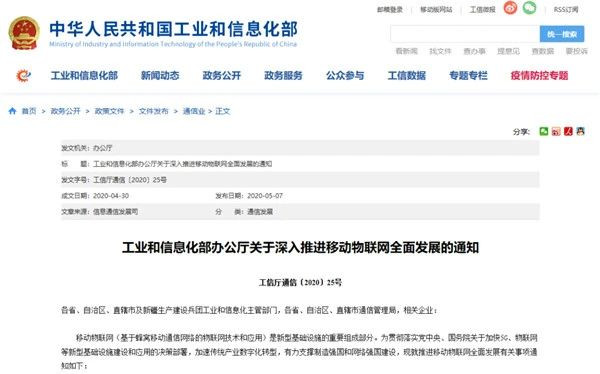Open RSS订阅 link
600x374 pixels.
click(x=566, y=10)
